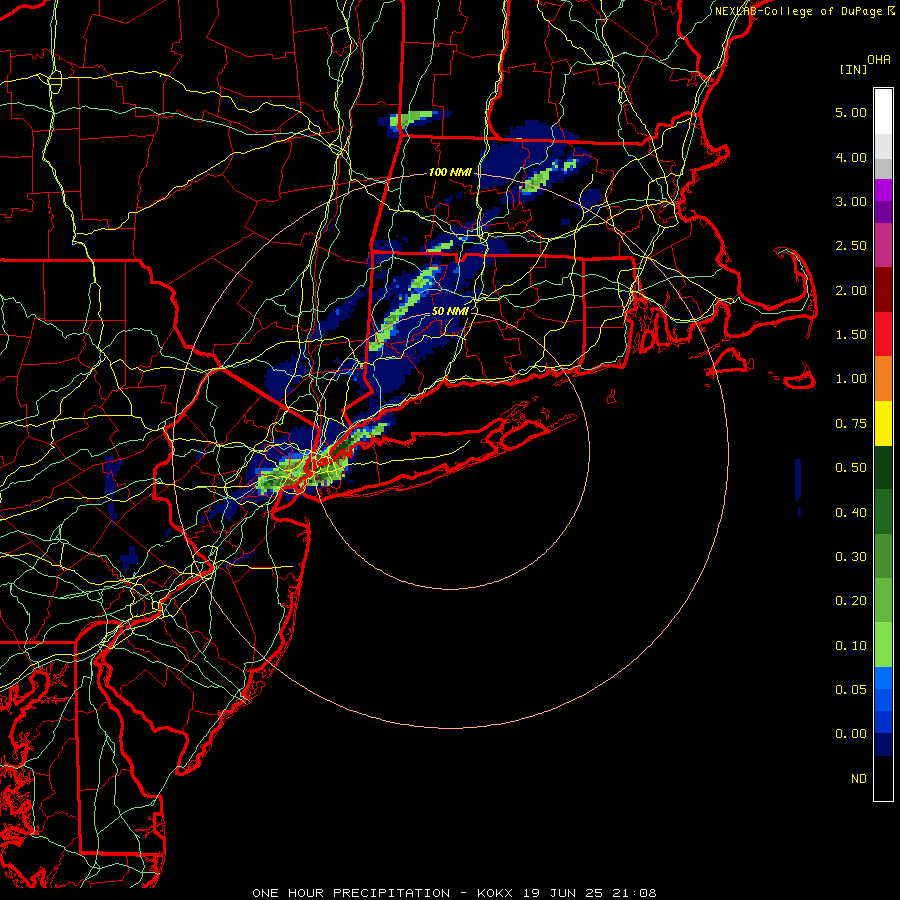Click the ND legend label
Viewport: 900px width, 900px height.
[859, 779]
